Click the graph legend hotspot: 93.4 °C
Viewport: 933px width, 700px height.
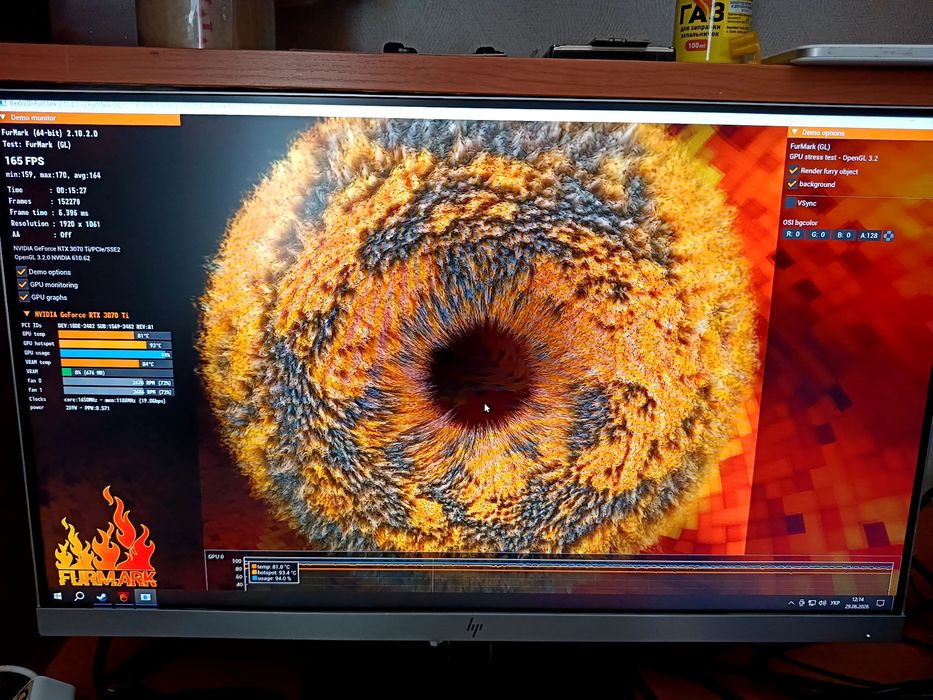[x=274, y=573]
